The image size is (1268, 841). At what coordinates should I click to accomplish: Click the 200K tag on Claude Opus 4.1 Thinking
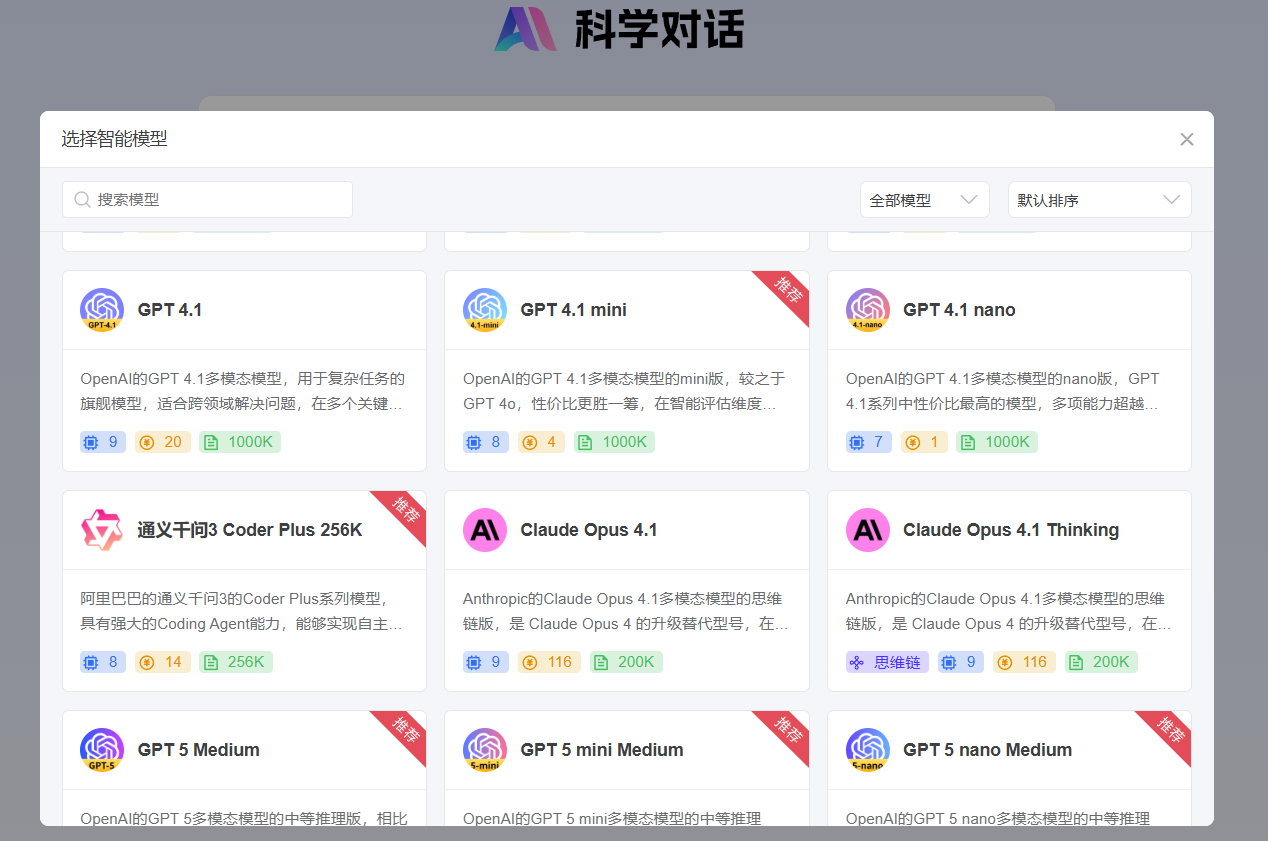(1101, 662)
